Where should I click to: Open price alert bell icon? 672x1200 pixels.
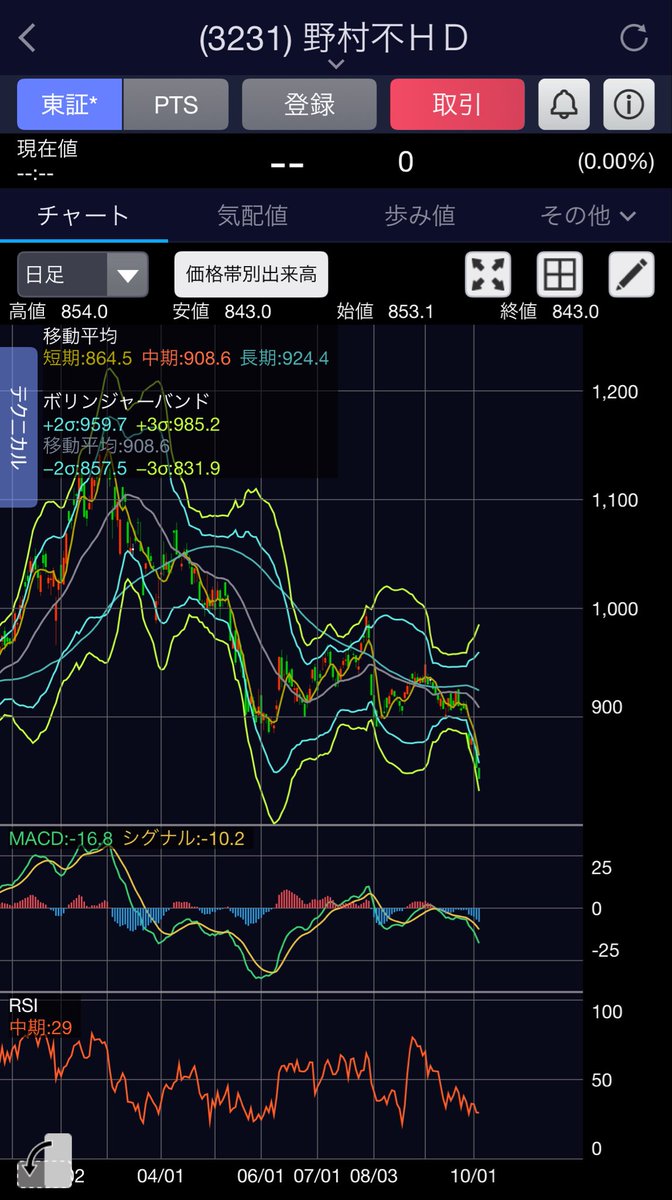[x=564, y=104]
